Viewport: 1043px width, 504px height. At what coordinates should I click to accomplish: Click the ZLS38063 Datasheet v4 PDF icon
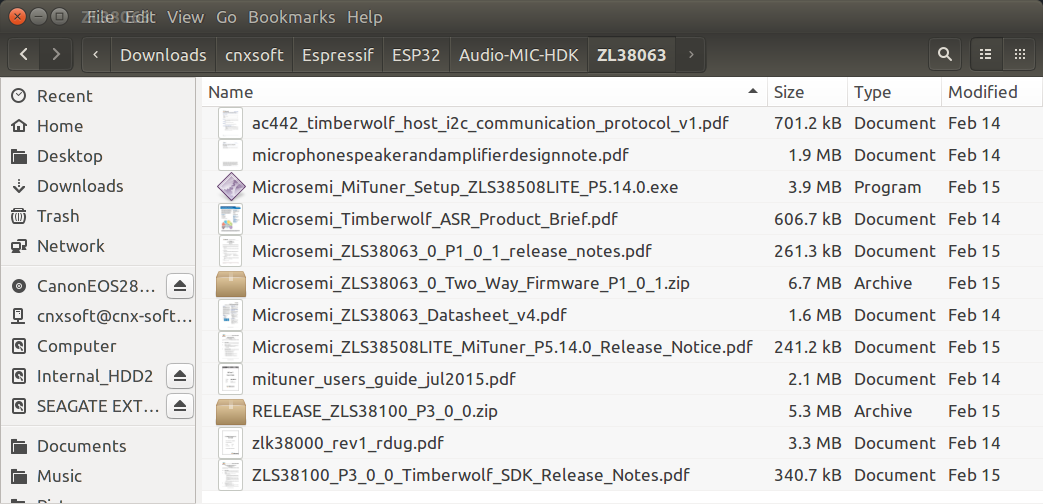231,315
